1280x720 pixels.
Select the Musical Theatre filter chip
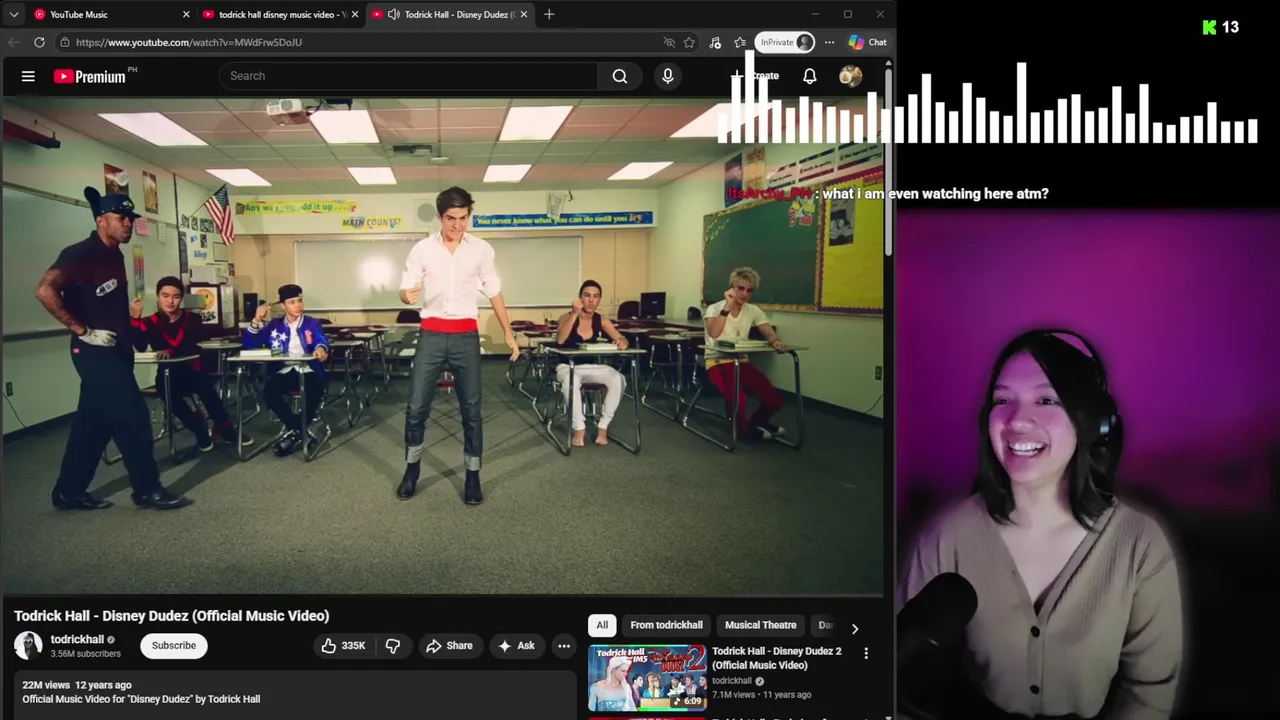760,625
